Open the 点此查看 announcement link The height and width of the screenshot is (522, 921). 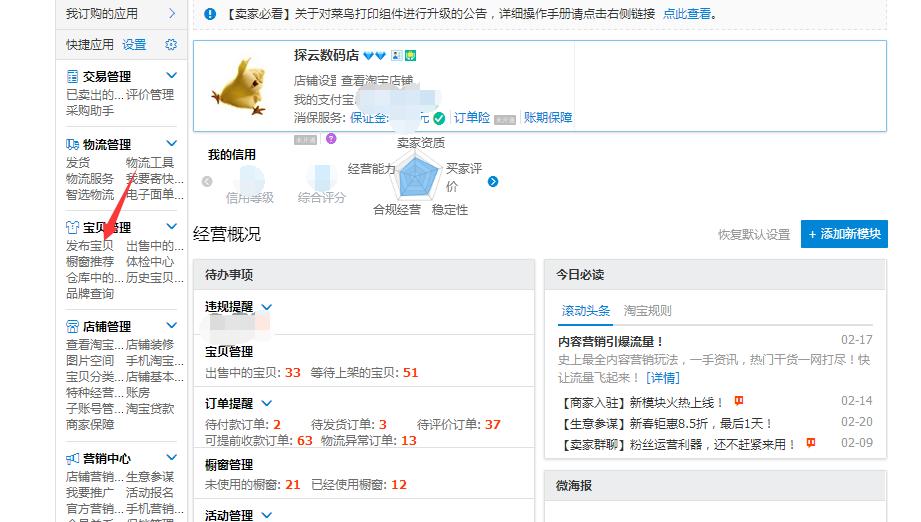(687, 14)
